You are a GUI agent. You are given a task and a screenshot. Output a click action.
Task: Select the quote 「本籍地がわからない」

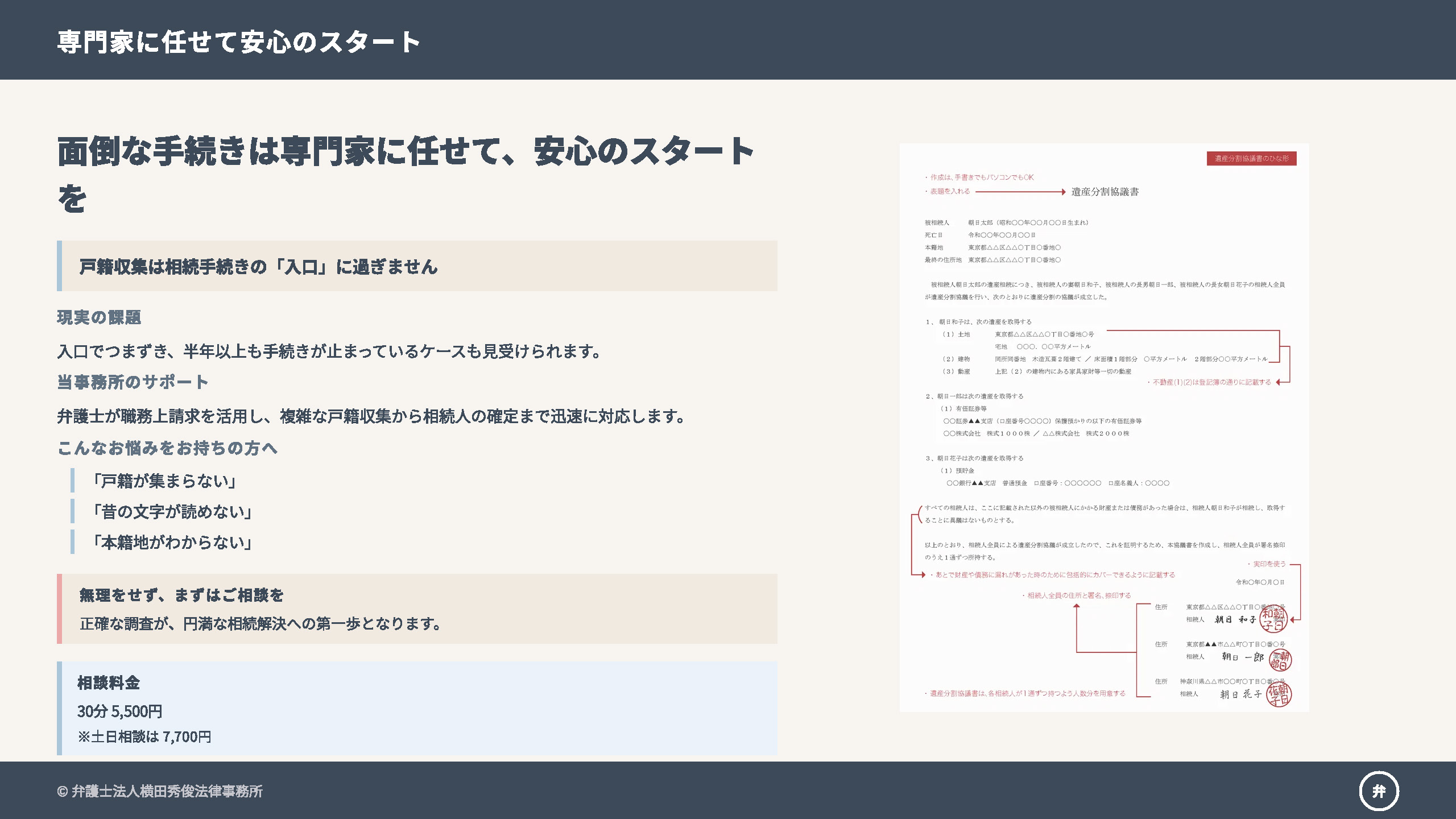[172, 543]
